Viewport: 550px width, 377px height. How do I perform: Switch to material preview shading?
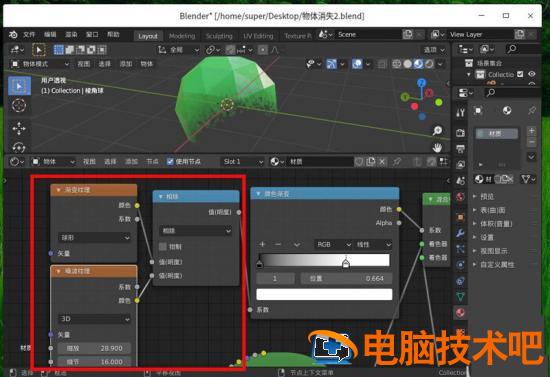tap(418, 64)
